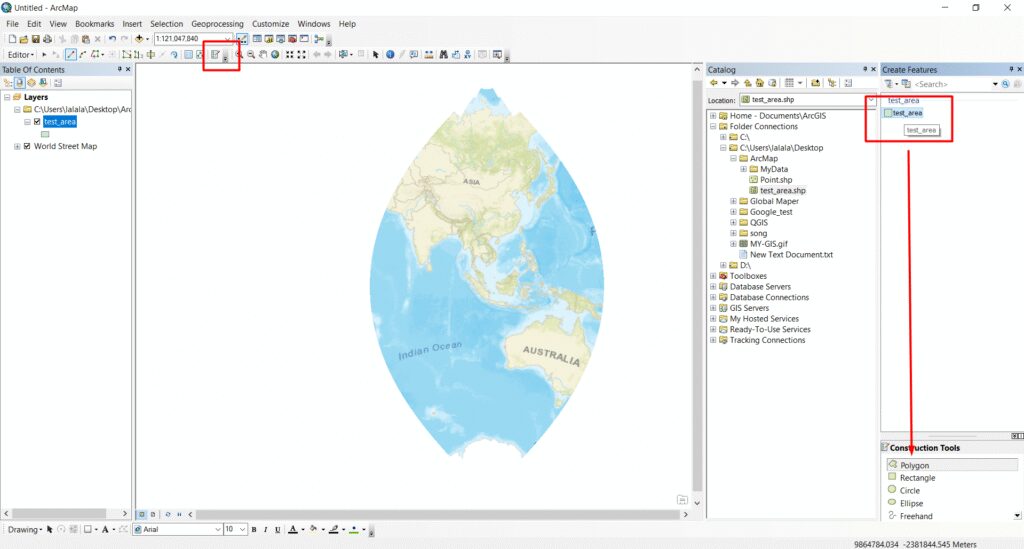Open the Geoprocessing menu

coord(217,24)
